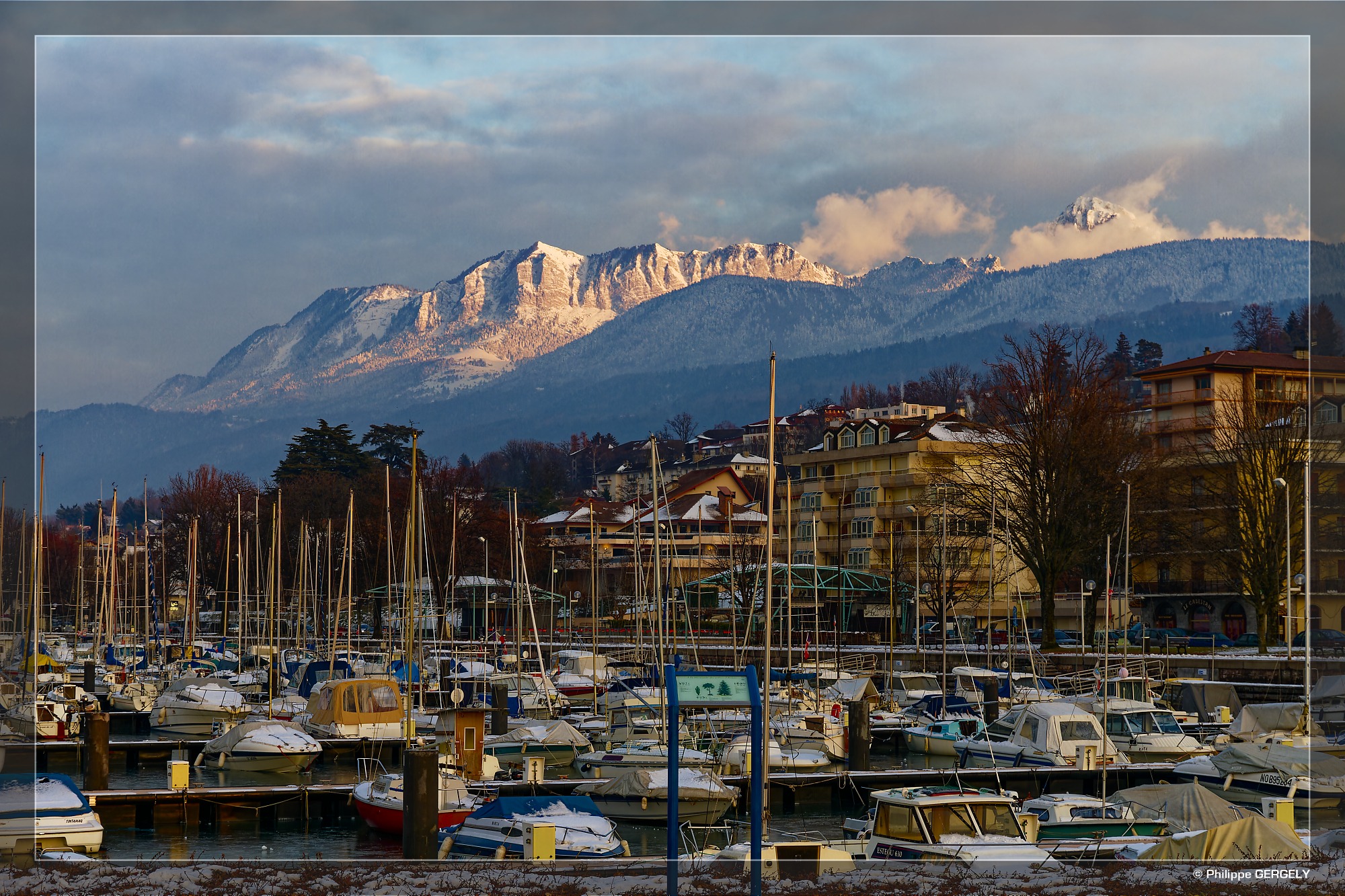Click the Le Cabestan restaurant sign
The height and width of the screenshot is (896, 1345).
1198,605
